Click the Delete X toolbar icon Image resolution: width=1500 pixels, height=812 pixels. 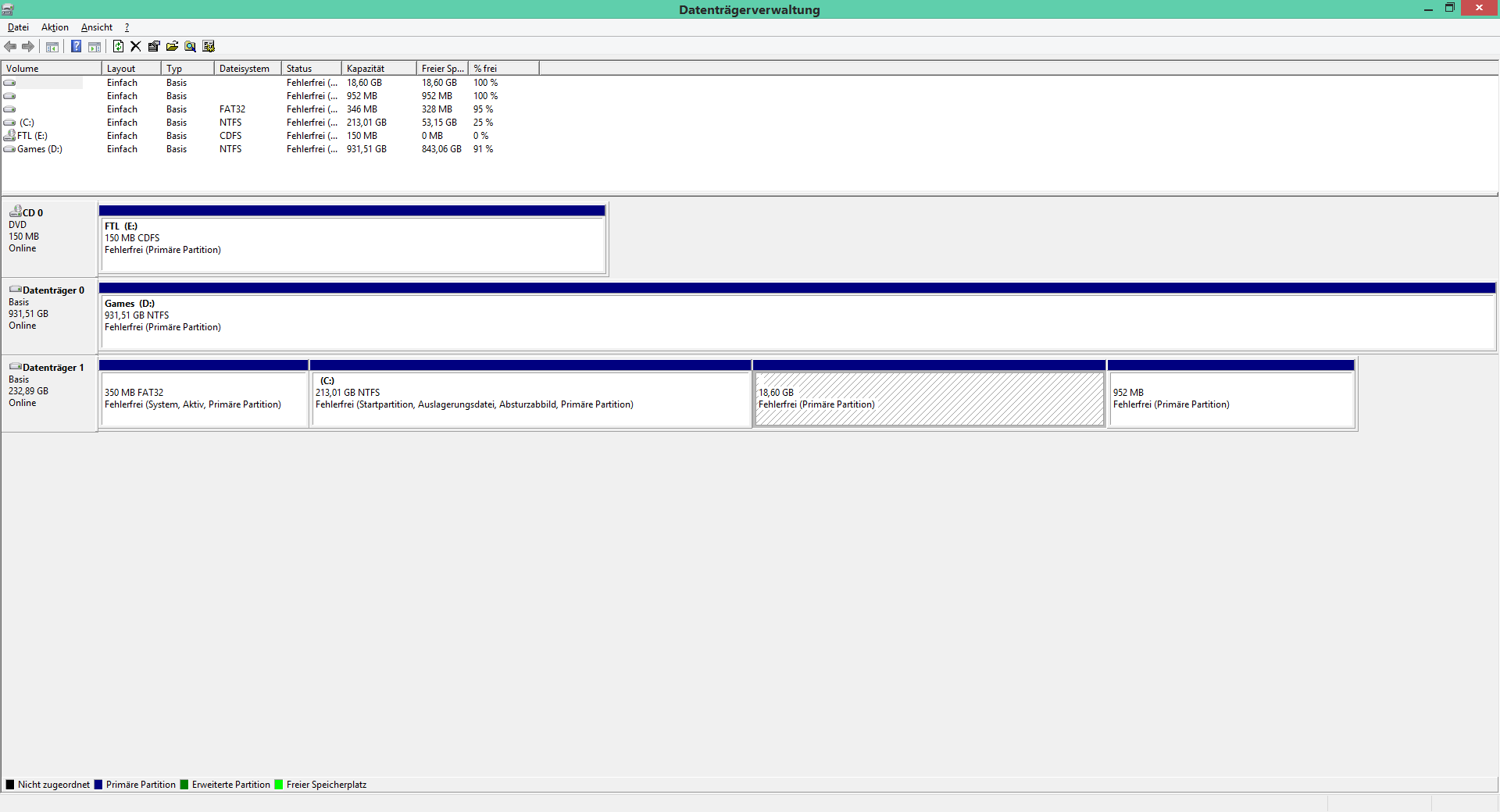tap(136, 47)
